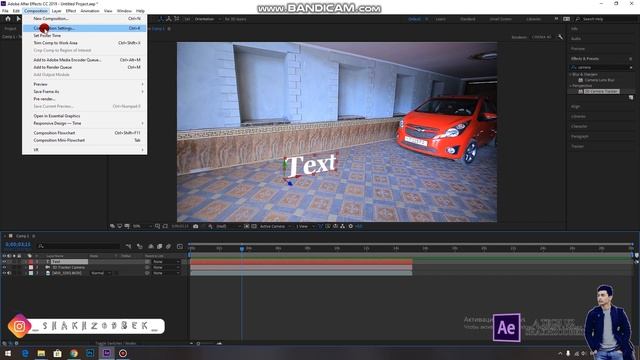The width and height of the screenshot is (640, 360).
Task: Open the viewer magnification dropdown
Action: (142, 226)
